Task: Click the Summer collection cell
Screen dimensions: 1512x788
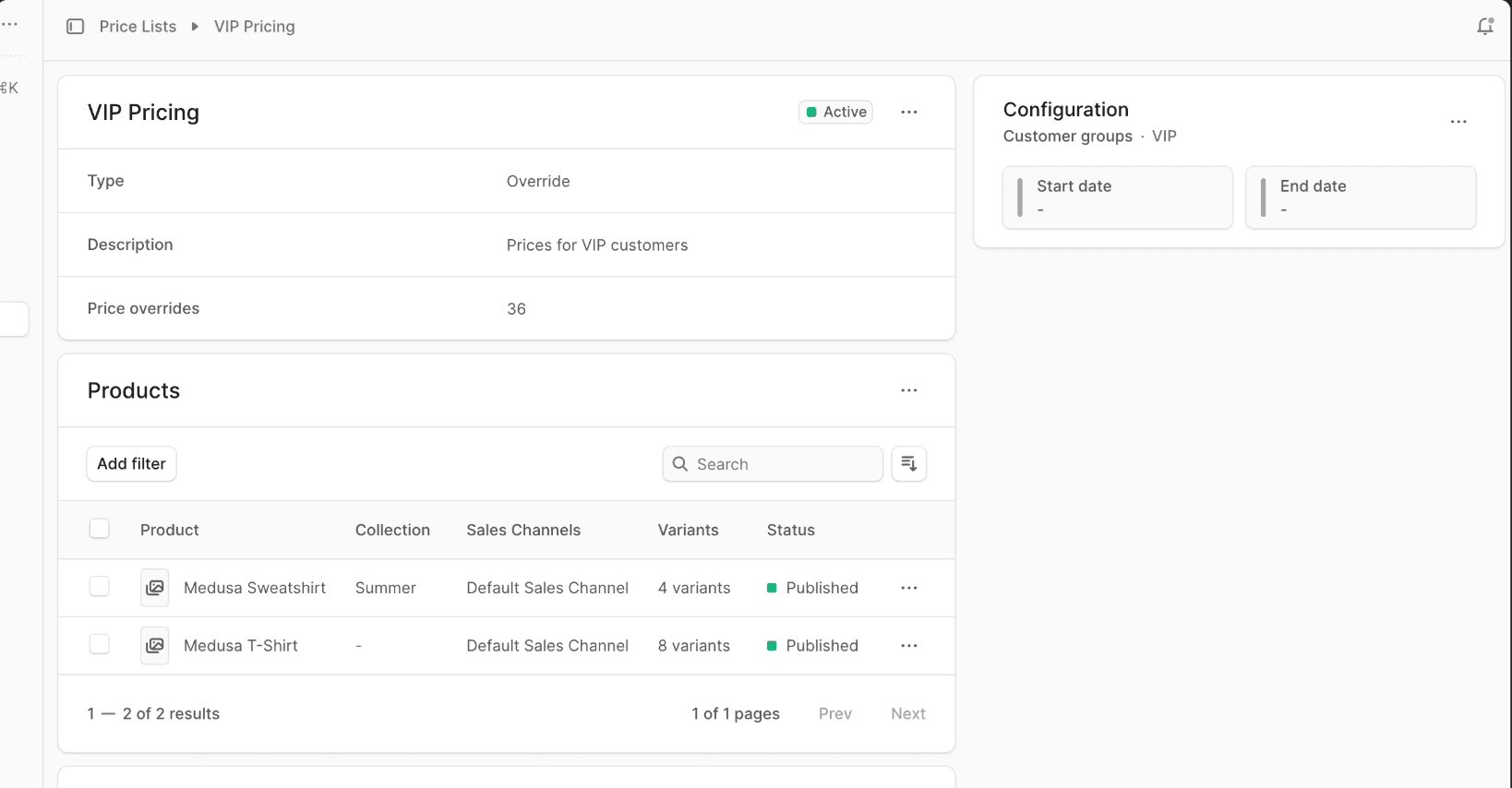Action: 386,589
